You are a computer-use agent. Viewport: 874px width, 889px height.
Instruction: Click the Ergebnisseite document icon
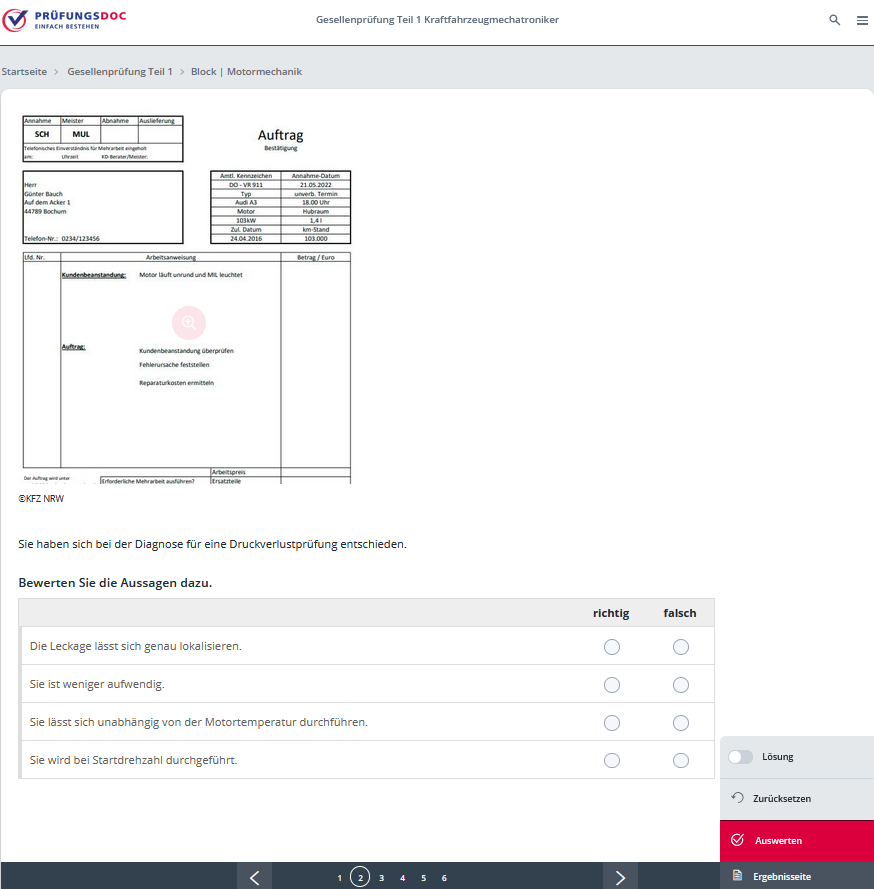pos(737,876)
